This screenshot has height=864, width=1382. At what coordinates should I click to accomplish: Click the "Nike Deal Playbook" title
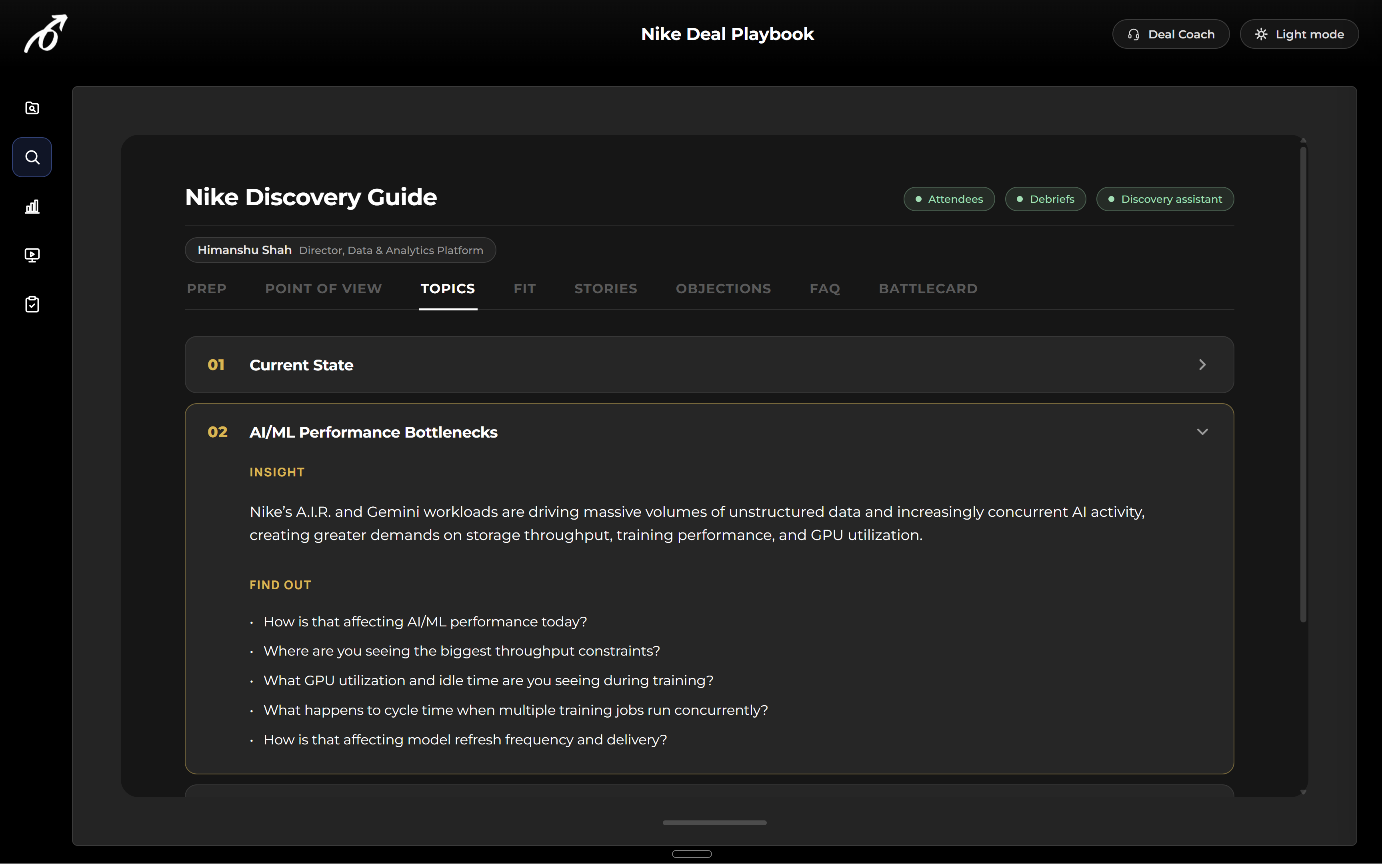[728, 34]
